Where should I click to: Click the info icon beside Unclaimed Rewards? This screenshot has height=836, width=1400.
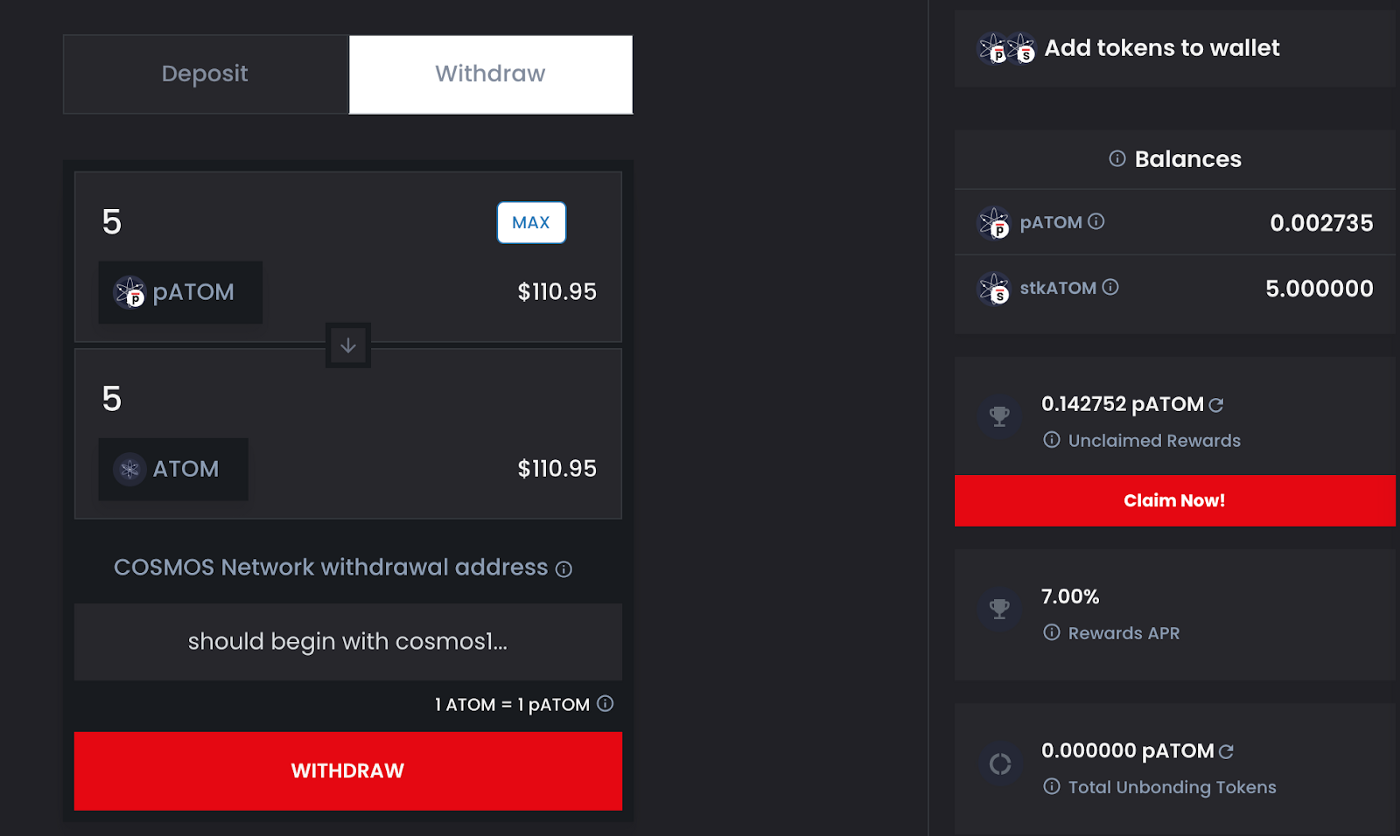point(1052,440)
